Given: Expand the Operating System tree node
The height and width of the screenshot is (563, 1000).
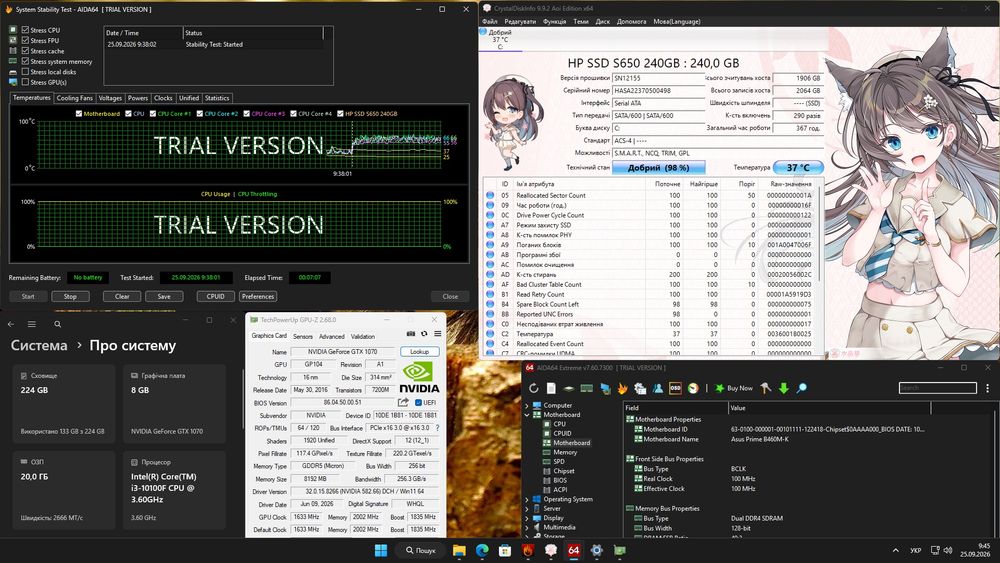Looking at the screenshot, I should coord(527,499).
